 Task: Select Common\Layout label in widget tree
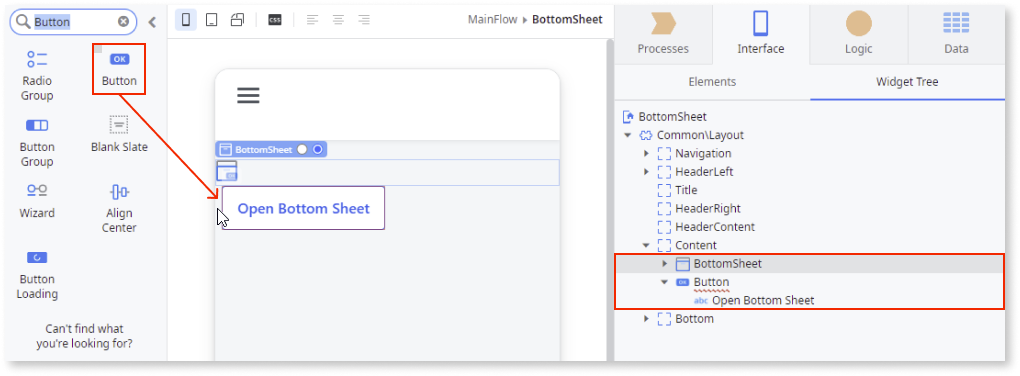click(700, 135)
